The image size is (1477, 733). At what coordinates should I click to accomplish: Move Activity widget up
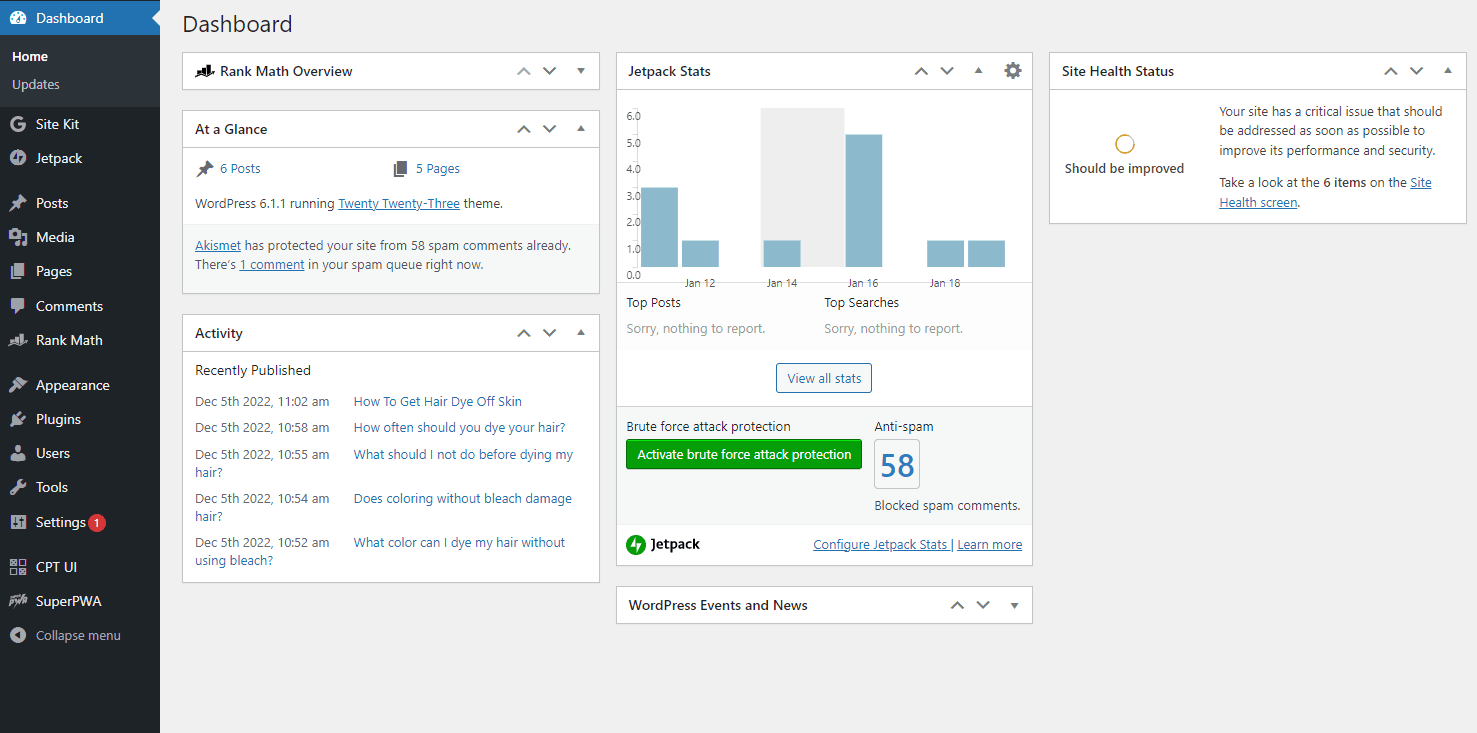coord(523,333)
